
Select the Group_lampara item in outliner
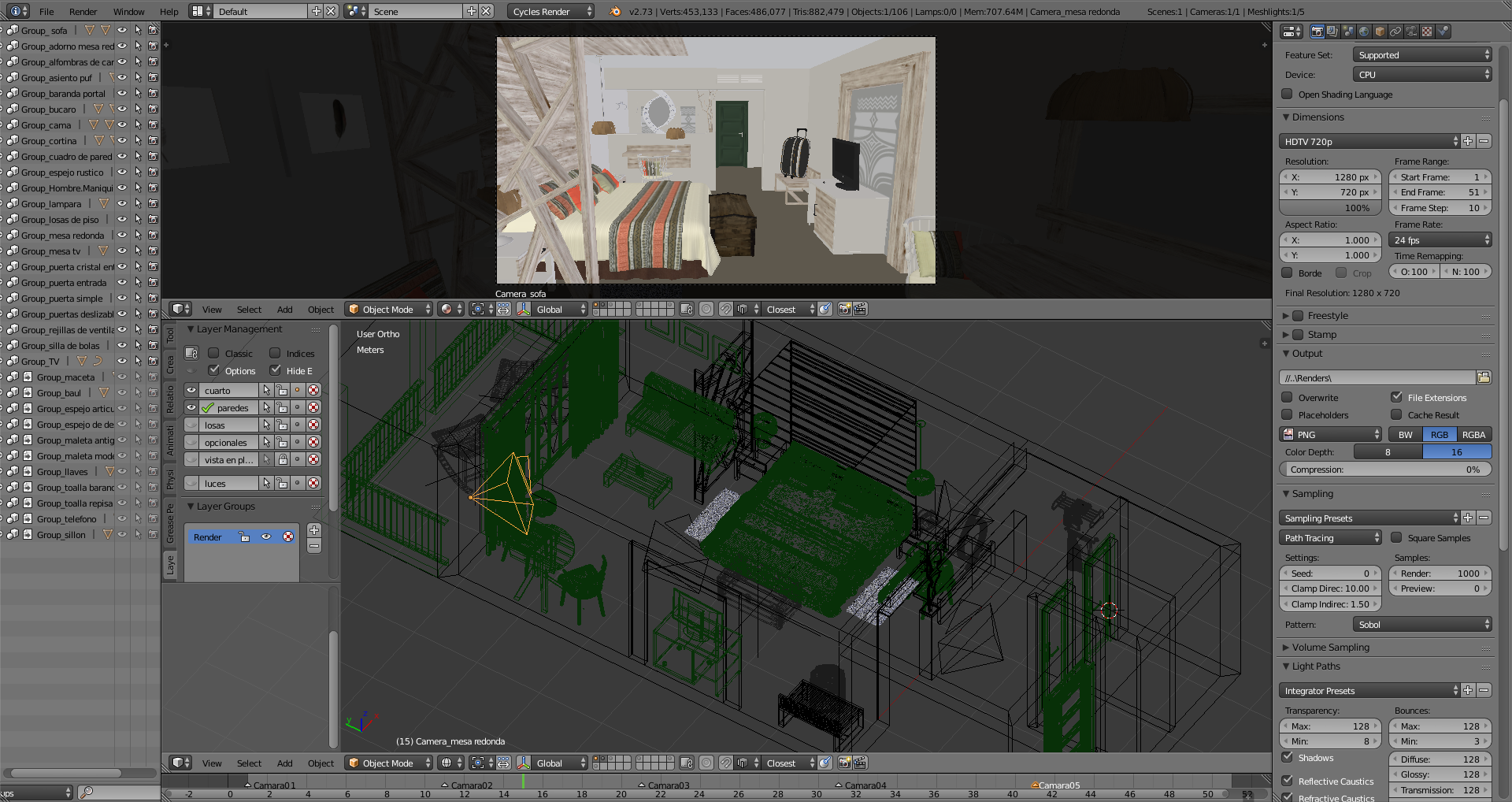pos(51,204)
